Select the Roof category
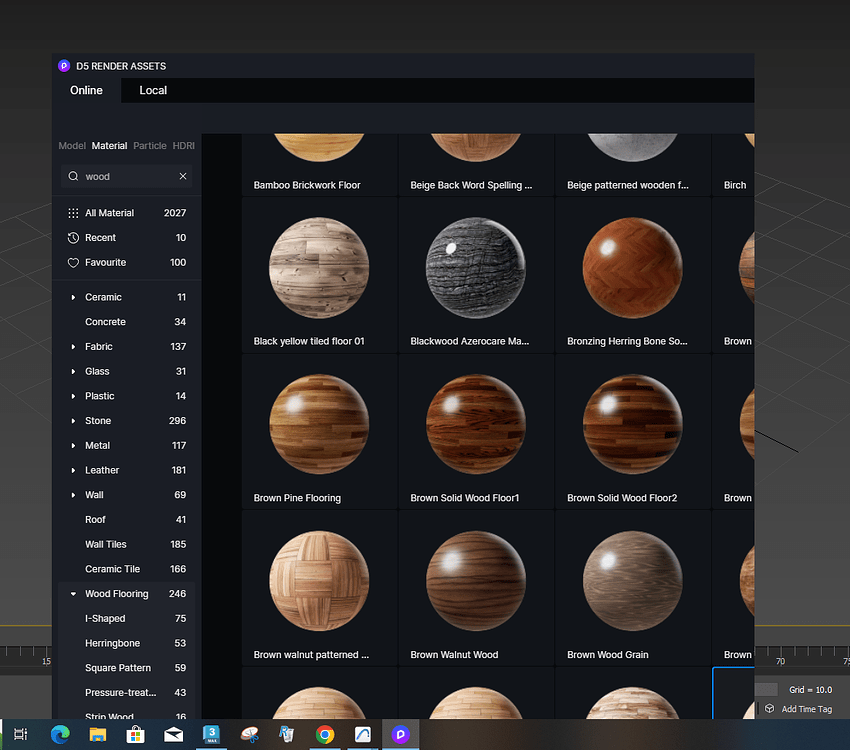Image resolution: width=850 pixels, height=750 pixels. 126,520
